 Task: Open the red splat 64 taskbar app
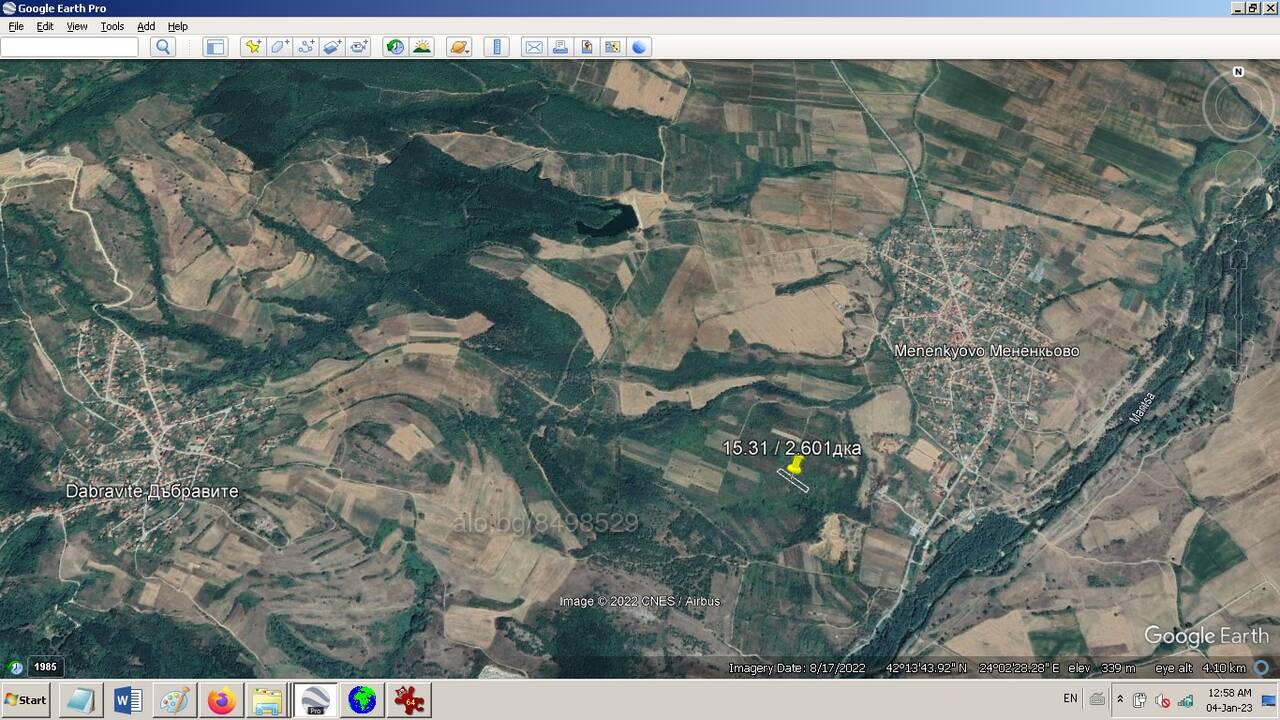(x=409, y=700)
